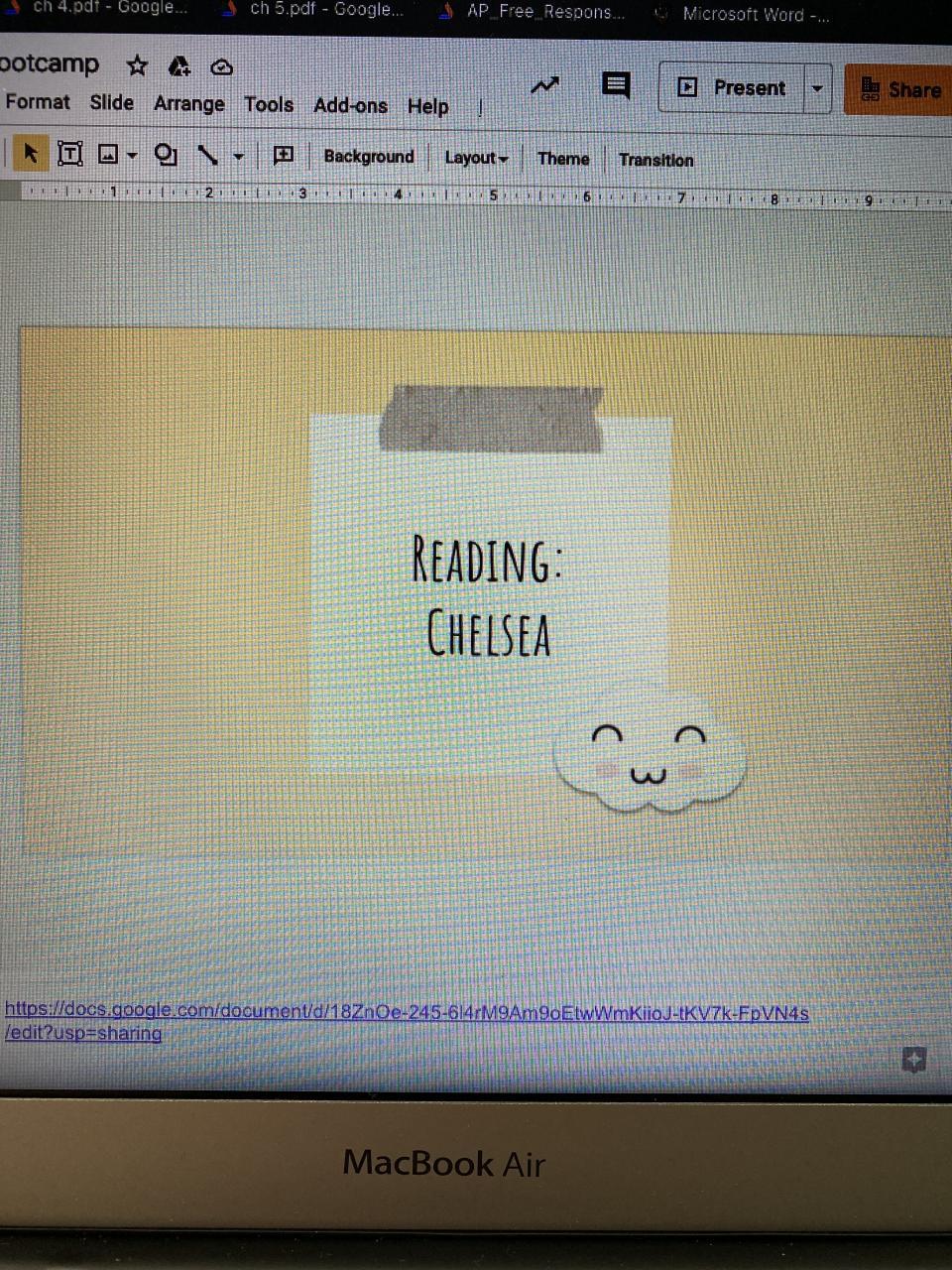This screenshot has height=1270, width=952.
Task: Click the cloud document status icon
Action: [222, 66]
